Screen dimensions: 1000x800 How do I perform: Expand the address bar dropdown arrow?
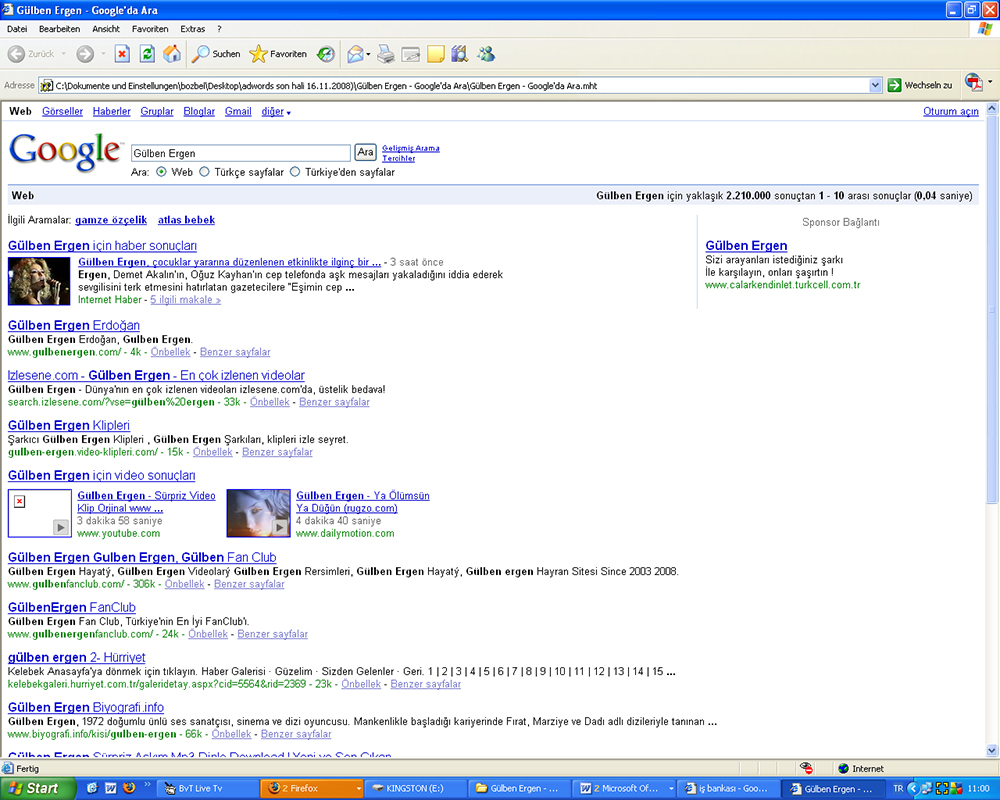[875, 85]
